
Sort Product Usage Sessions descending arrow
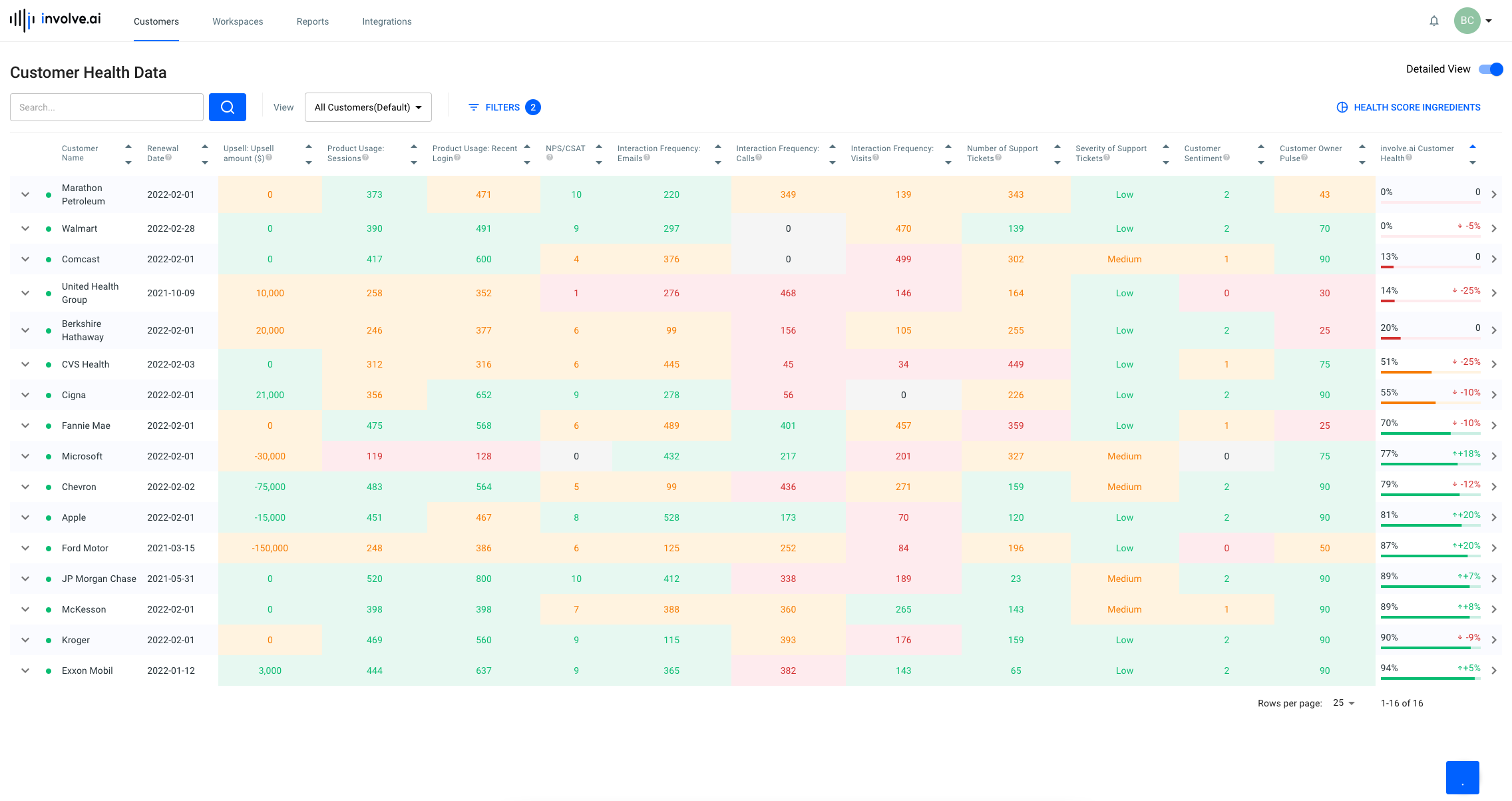point(414,162)
